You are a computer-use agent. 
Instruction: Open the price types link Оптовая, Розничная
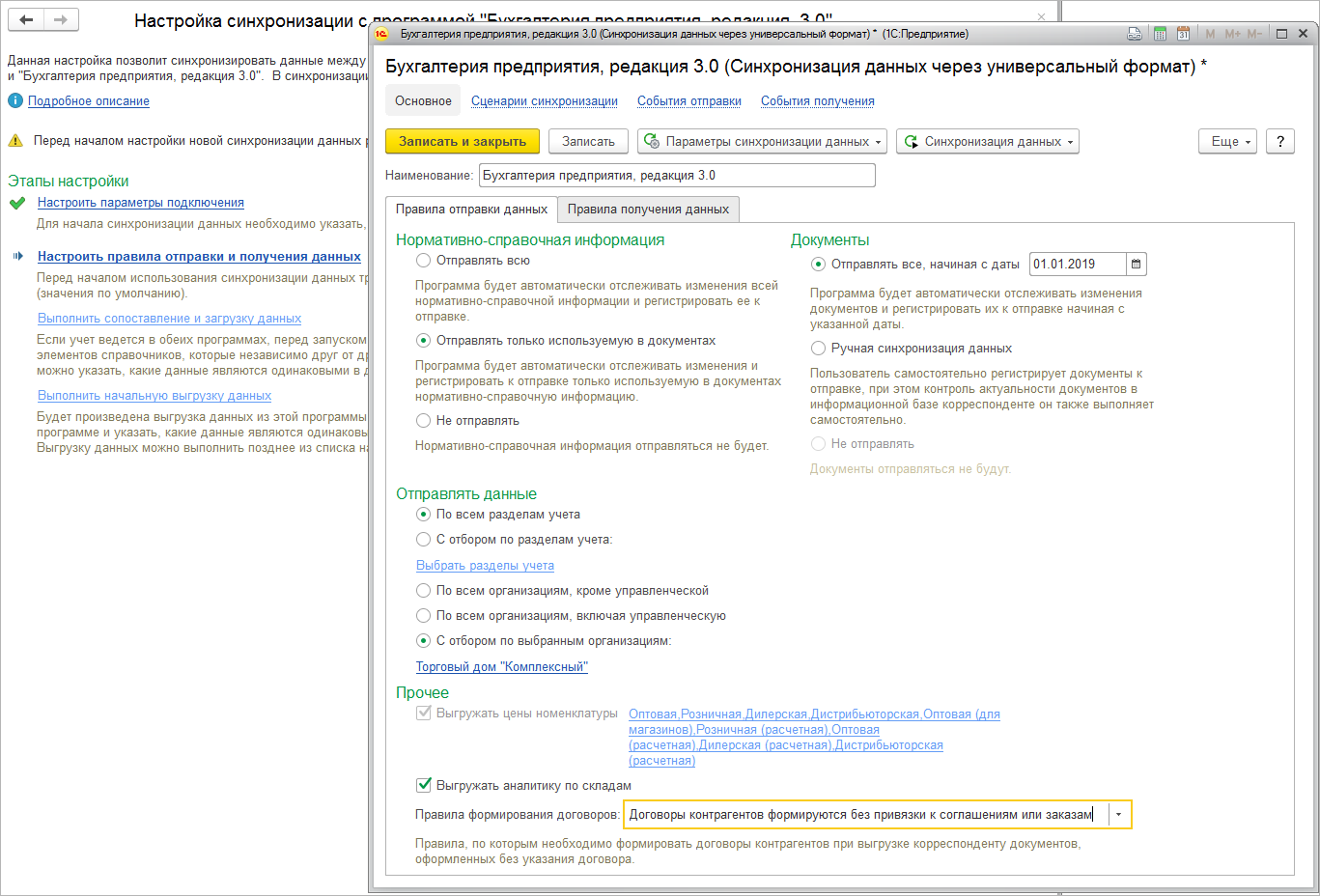814,738
